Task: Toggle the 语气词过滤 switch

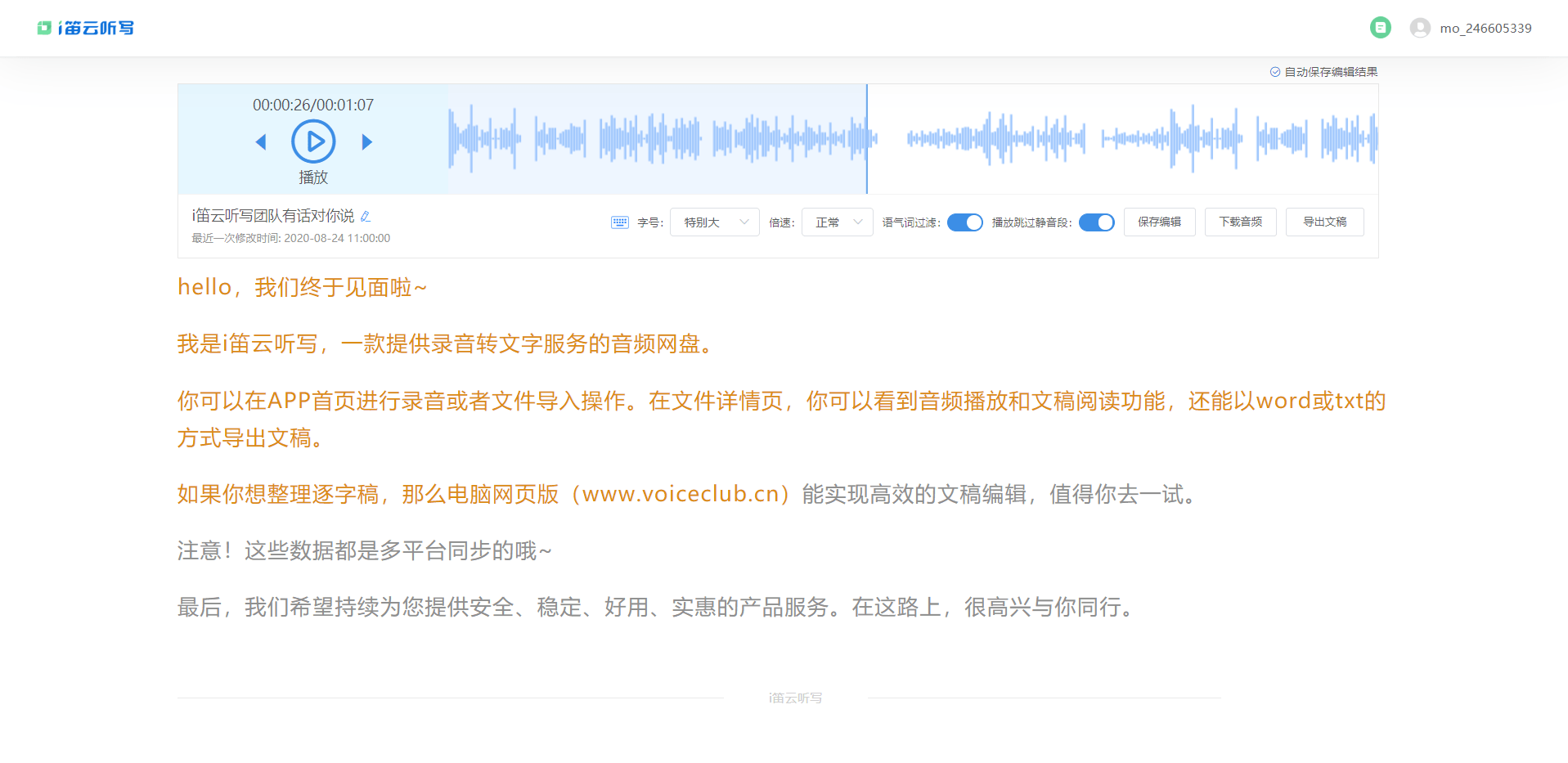Action: tap(965, 222)
